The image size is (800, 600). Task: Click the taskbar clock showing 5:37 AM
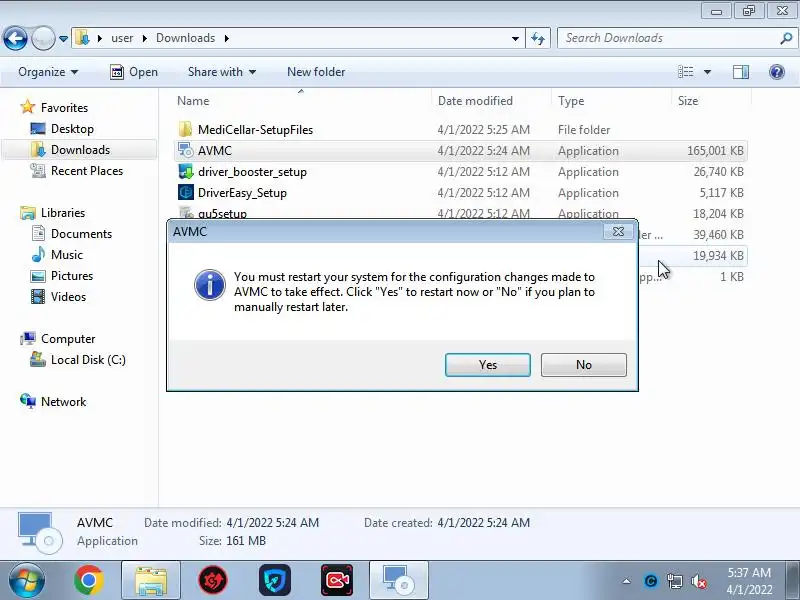click(749, 581)
